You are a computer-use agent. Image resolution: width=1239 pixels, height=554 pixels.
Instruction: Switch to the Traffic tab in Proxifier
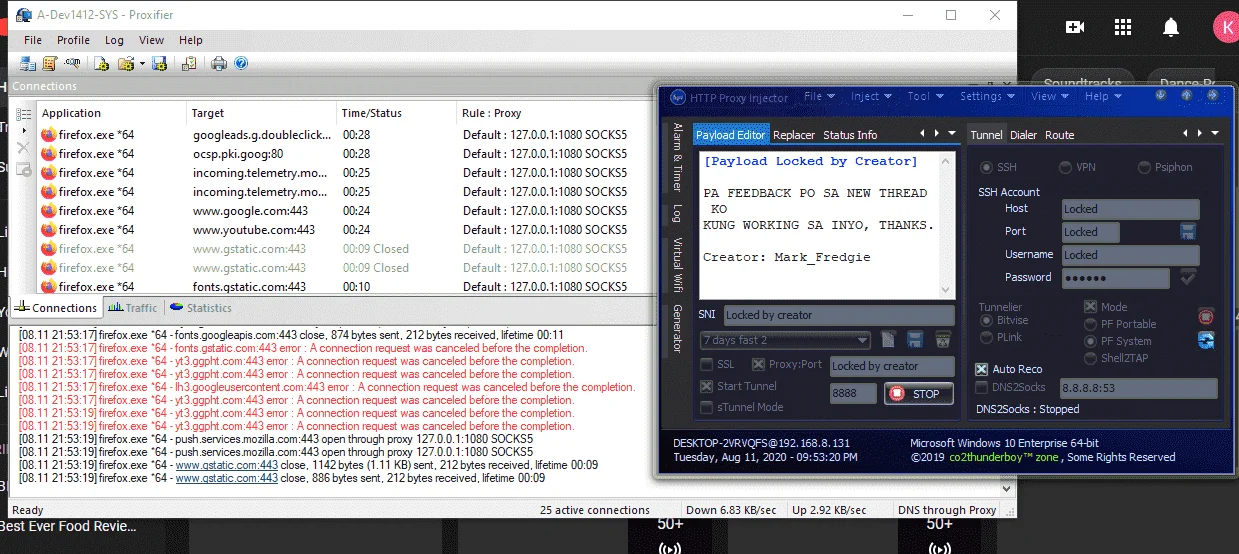[133, 308]
